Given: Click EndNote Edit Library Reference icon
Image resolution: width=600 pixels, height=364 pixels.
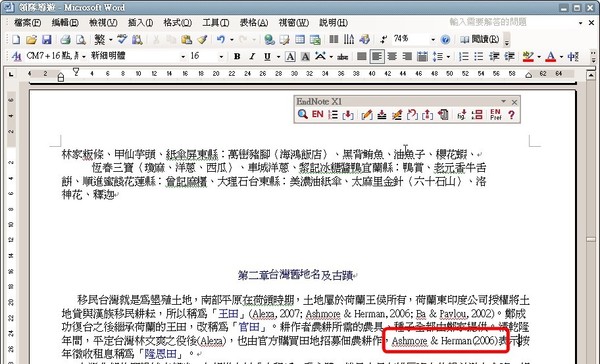Looking at the screenshot, I should (x=397, y=114).
